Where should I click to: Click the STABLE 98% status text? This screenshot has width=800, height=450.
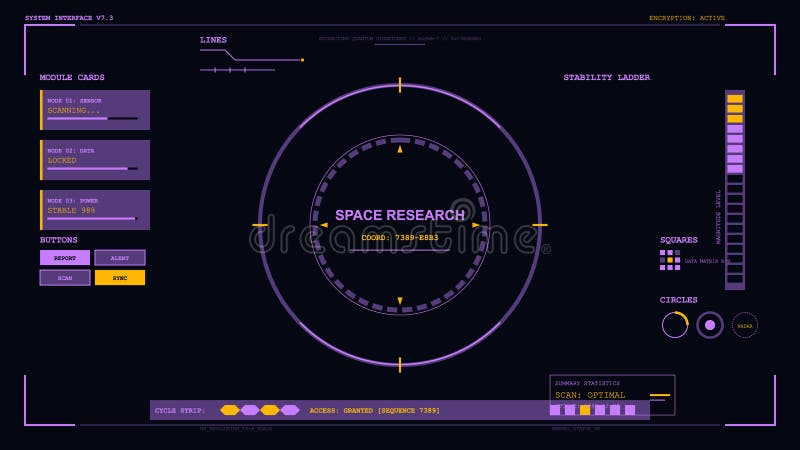tap(71, 210)
